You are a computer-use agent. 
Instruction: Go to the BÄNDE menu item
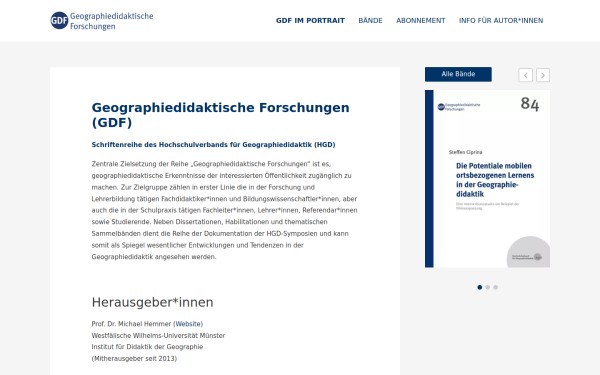pos(370,21)
